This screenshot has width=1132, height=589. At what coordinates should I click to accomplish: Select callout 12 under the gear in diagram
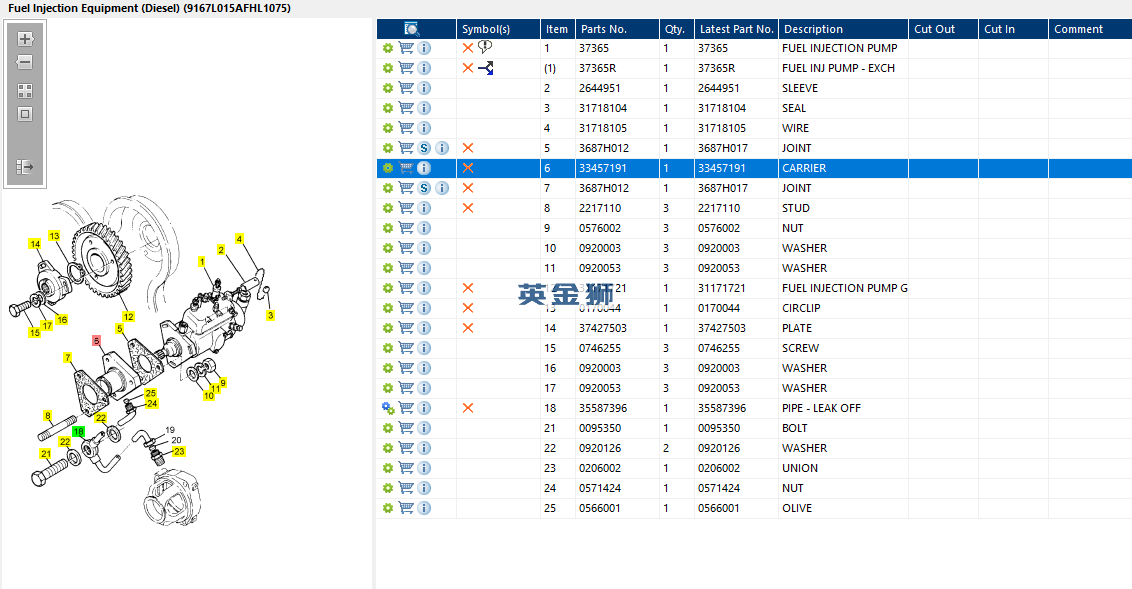pos(129,317)
